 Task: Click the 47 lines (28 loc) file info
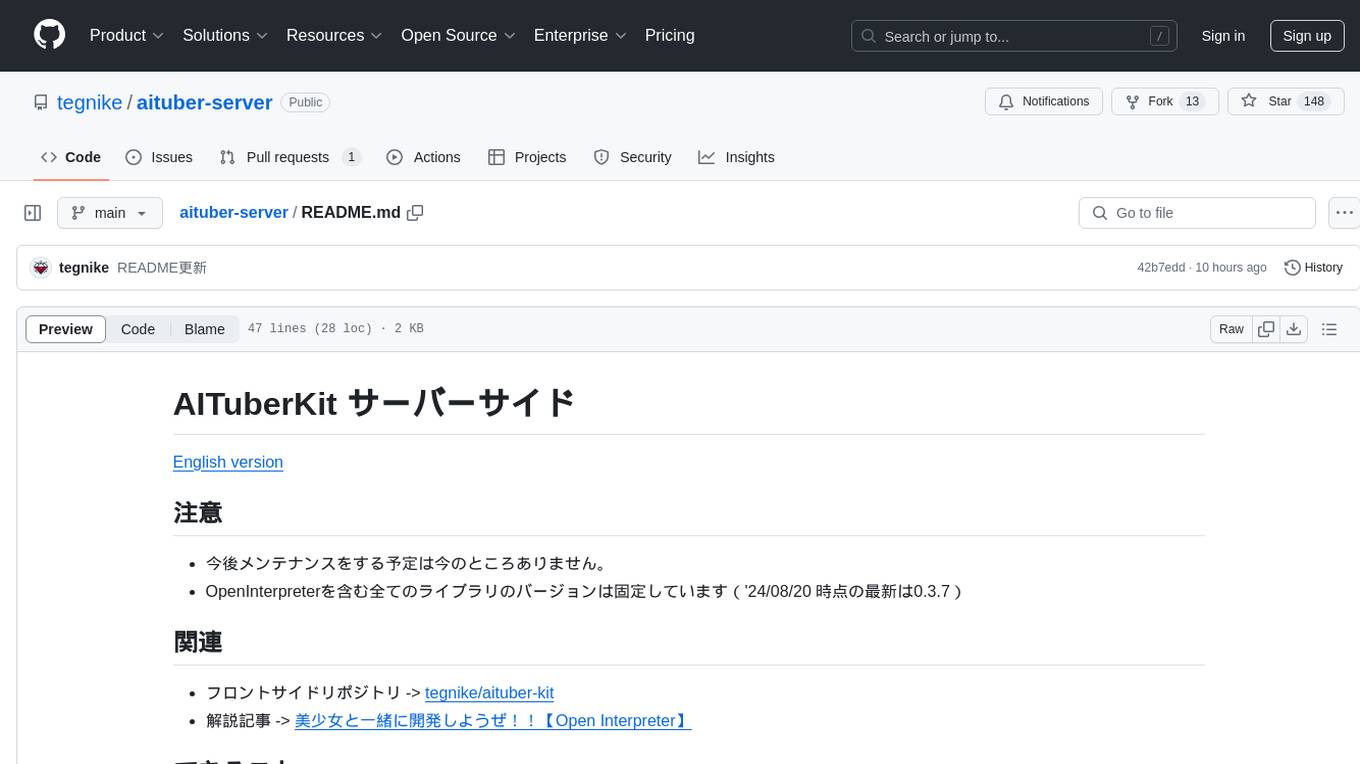coord(335,329)
